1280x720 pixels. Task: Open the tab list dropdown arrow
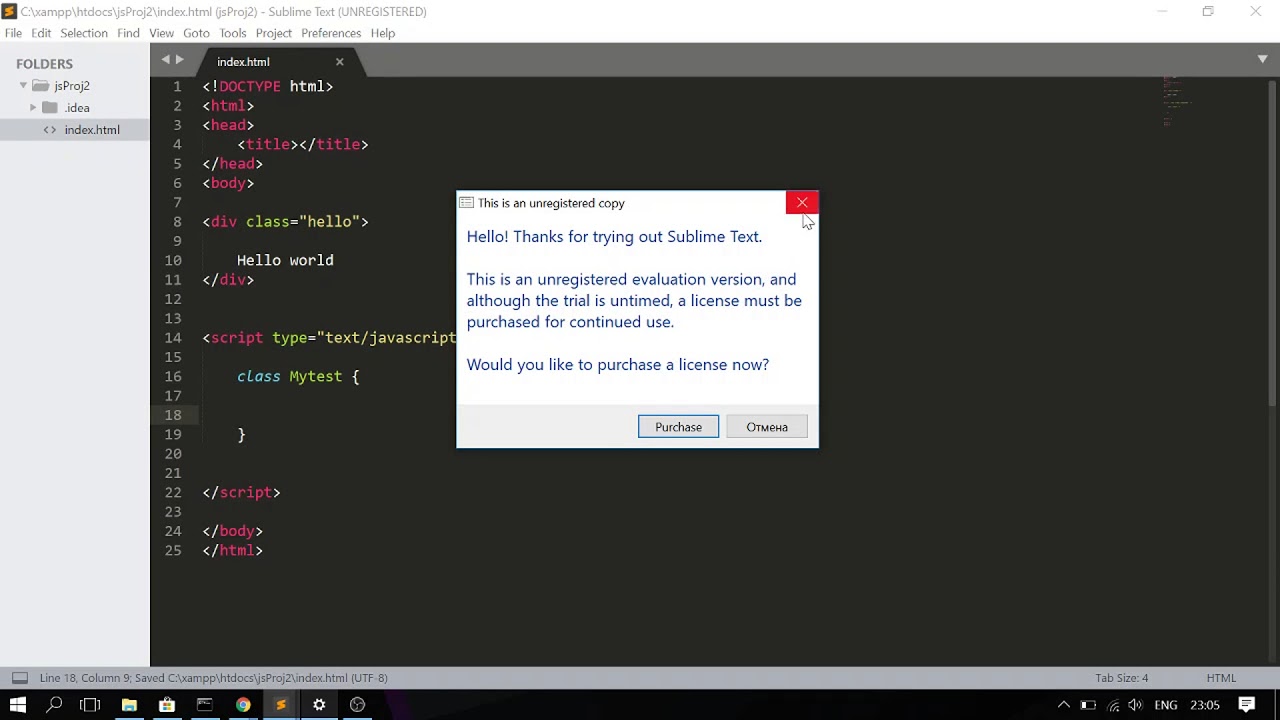click(x=1262, y=60)
